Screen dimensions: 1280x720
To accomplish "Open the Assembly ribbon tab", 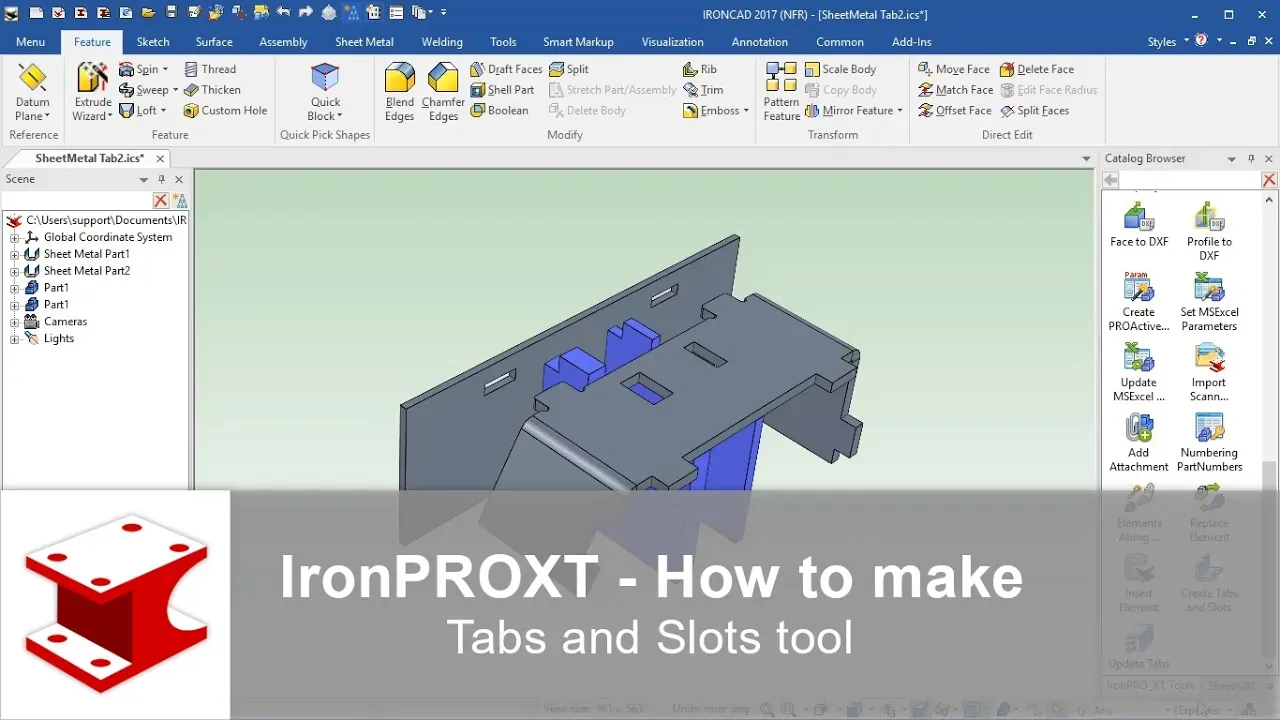I will [x=283, y=42].
